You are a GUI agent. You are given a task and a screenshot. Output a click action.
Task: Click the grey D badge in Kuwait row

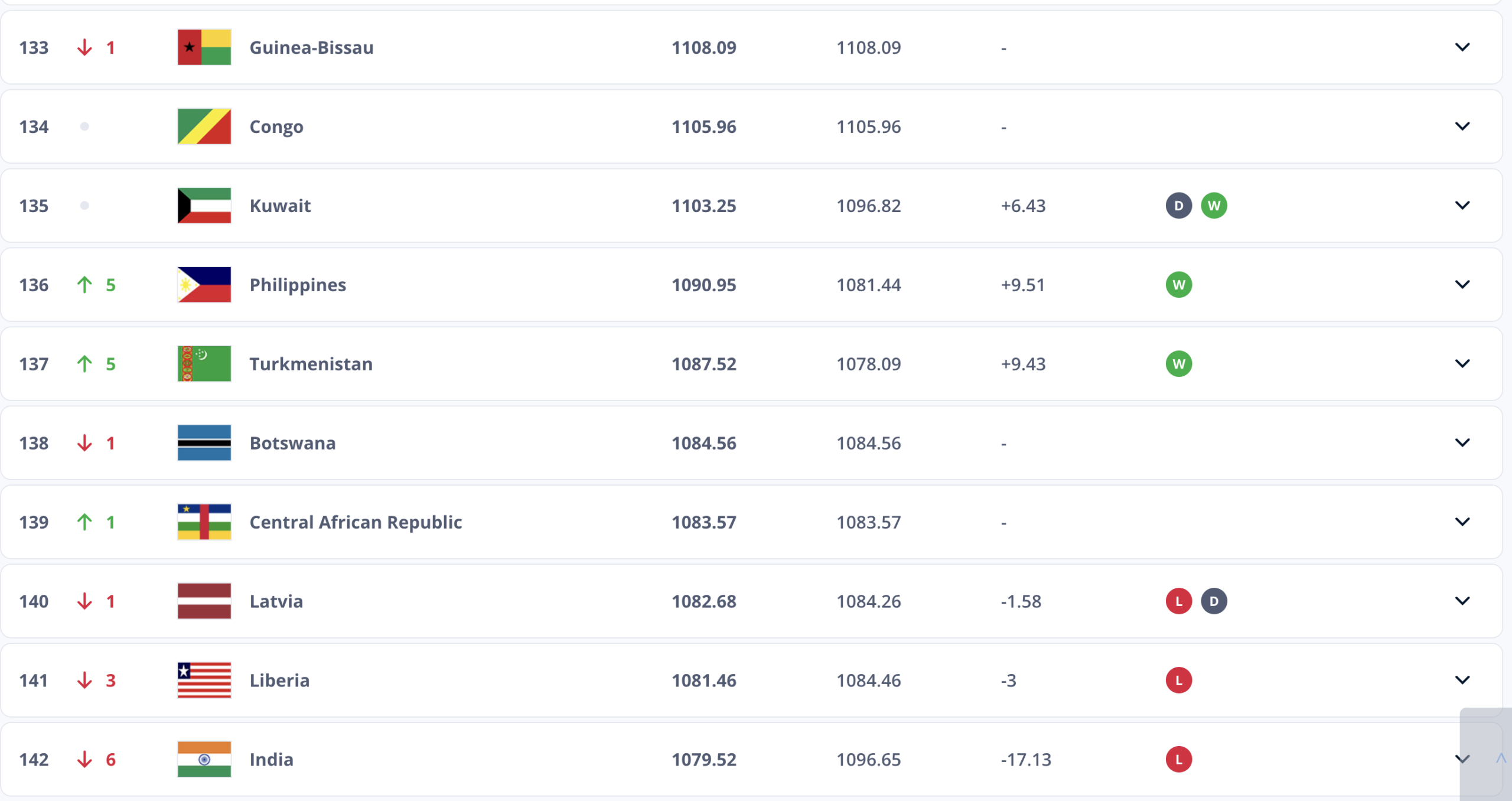[1178, 206]
